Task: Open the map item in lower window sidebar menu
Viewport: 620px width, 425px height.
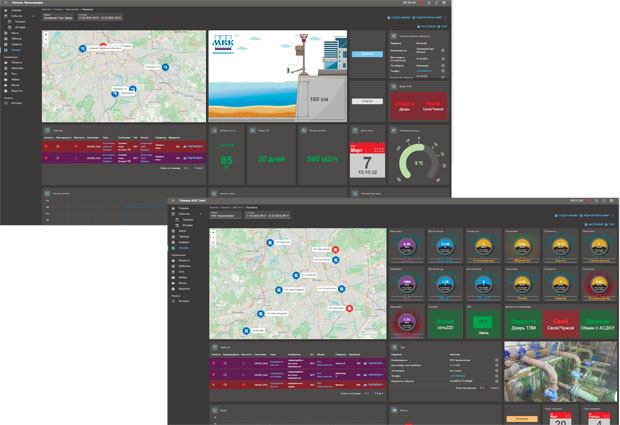Action: pyautogui.click(x=182, y=231)
